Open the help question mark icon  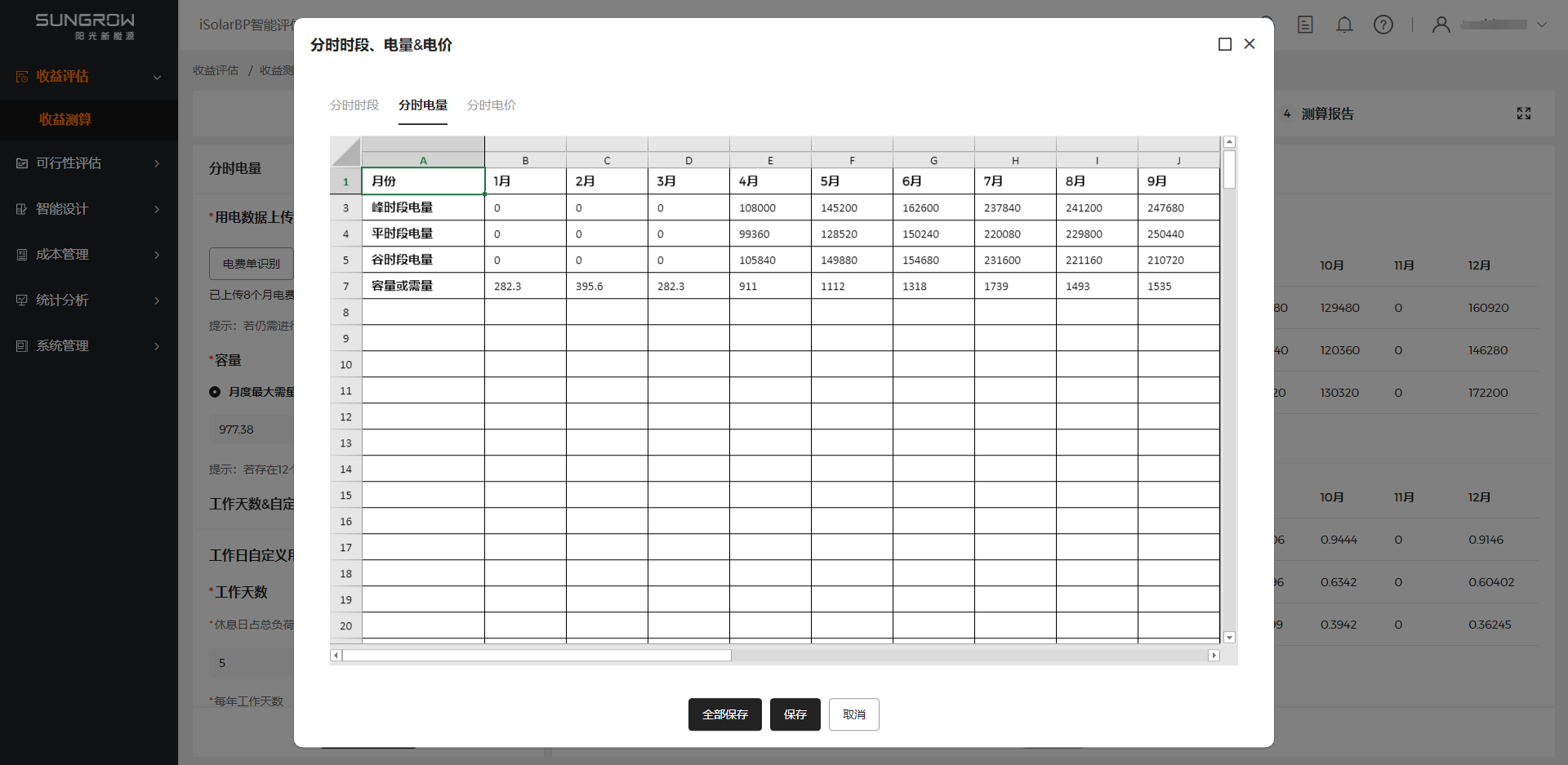click(x=1383, y=24)
